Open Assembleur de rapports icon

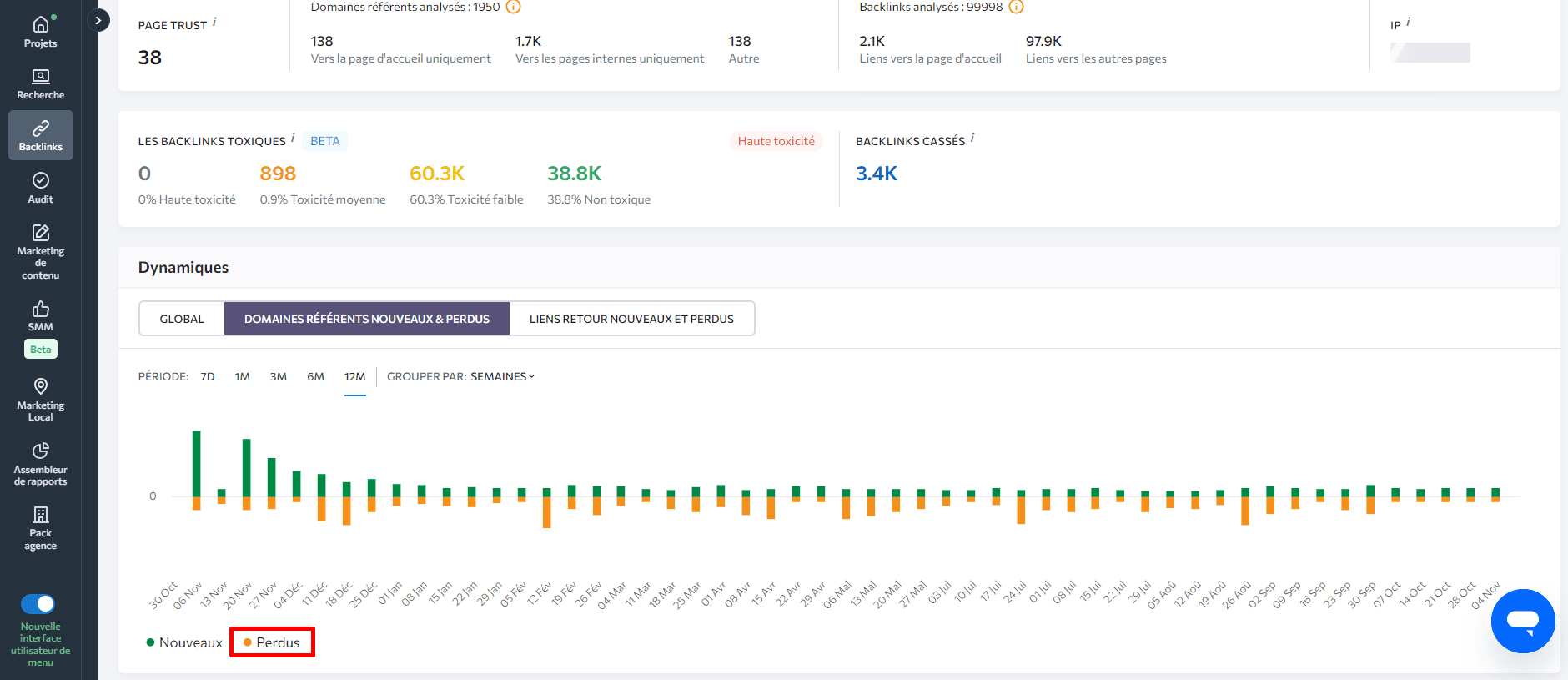click(x=40, y=451)
